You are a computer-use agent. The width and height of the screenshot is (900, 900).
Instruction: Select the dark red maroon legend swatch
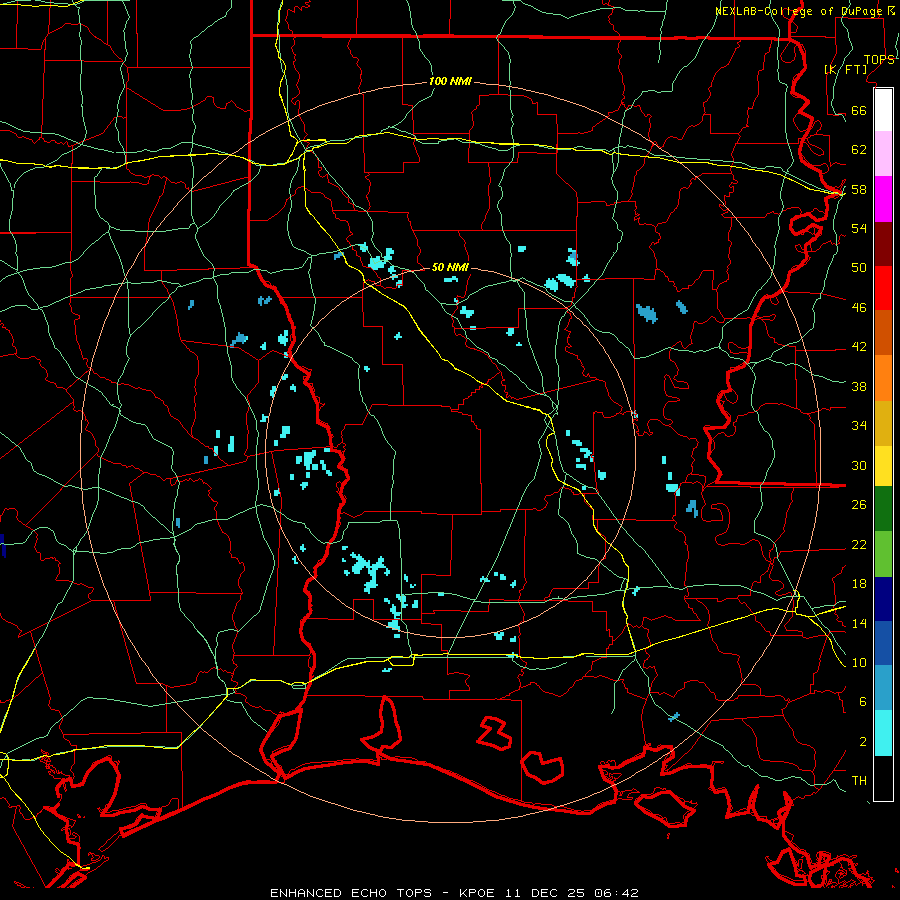883,244
